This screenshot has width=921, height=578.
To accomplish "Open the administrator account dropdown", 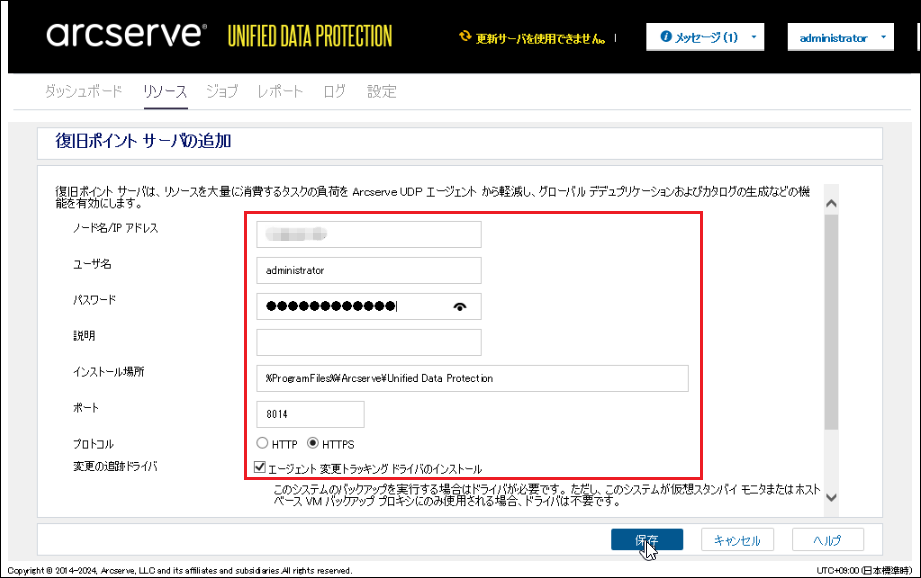I will pyautogui.click(x=841, y=38).
